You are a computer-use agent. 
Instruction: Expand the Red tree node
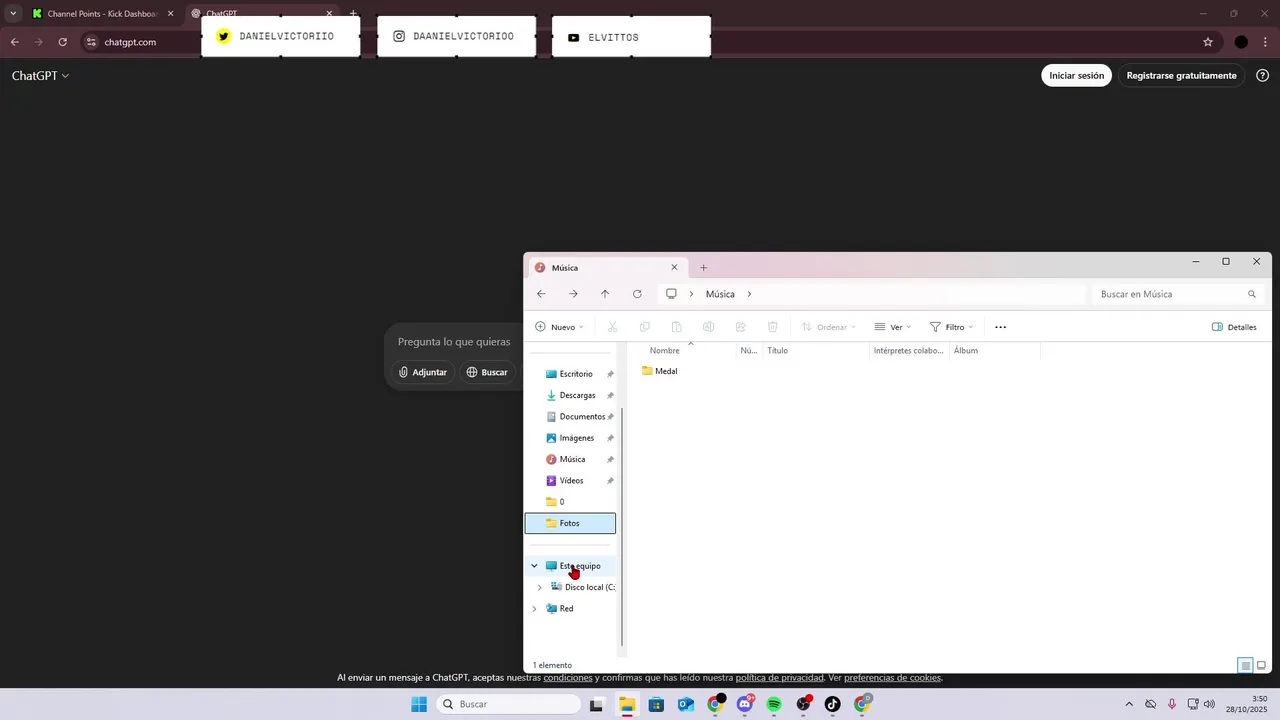[x=534, y=608]
